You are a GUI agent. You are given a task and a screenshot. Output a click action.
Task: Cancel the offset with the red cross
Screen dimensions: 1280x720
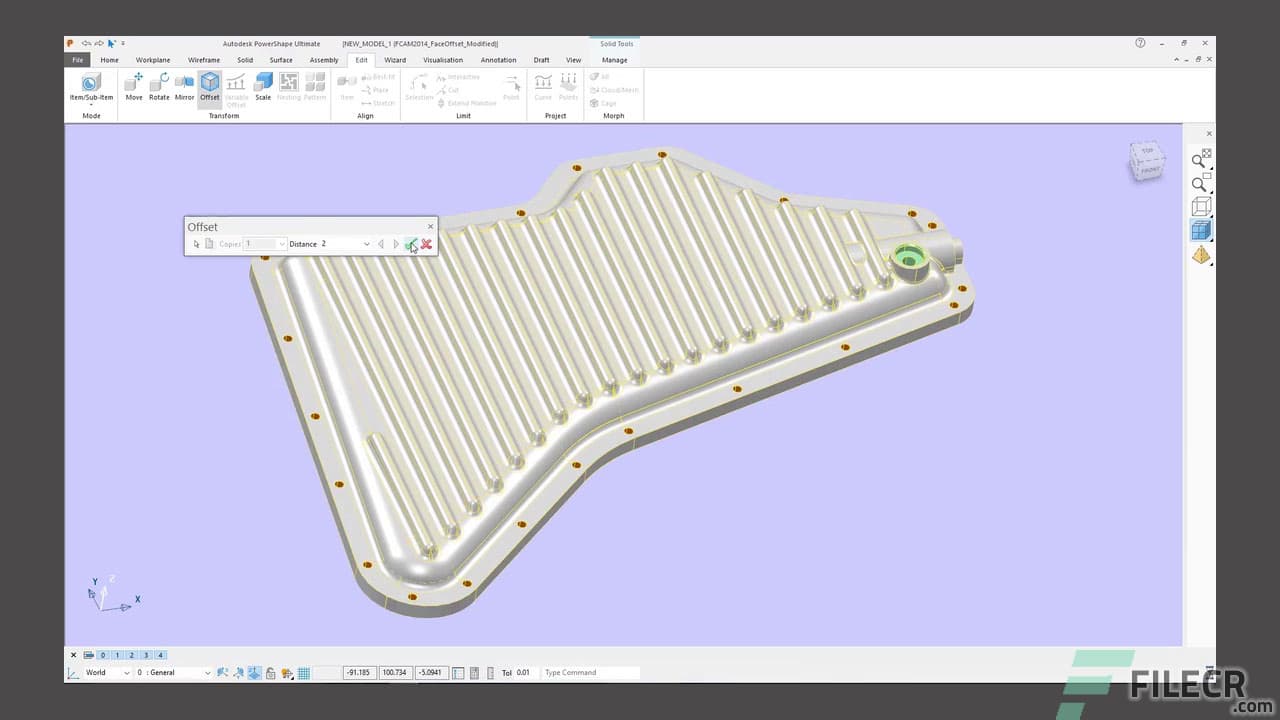[x=426, y=244]
